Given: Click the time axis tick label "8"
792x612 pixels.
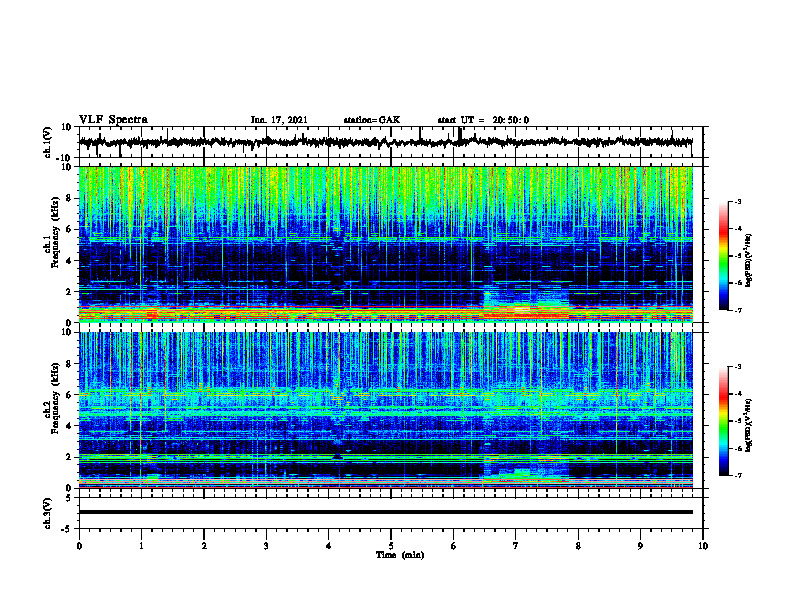Looking at the screenshot, I should pos(578,546).
